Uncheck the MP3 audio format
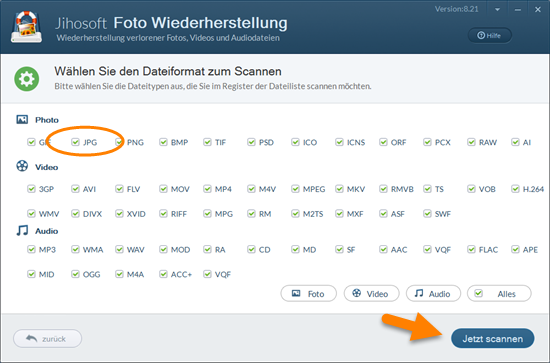Image resolution: width=550 pixels, height=363 pixels. [x=31, y=249]
